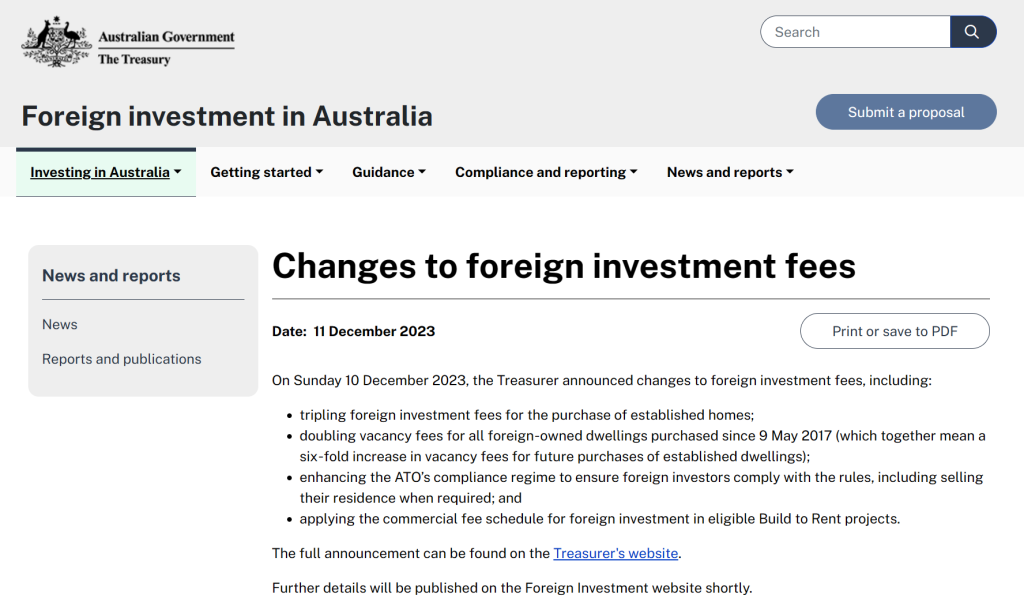This screenshot has height=614, width=1024.
Task: Click the dropdown caret beside Guidance
Action: 422,172
